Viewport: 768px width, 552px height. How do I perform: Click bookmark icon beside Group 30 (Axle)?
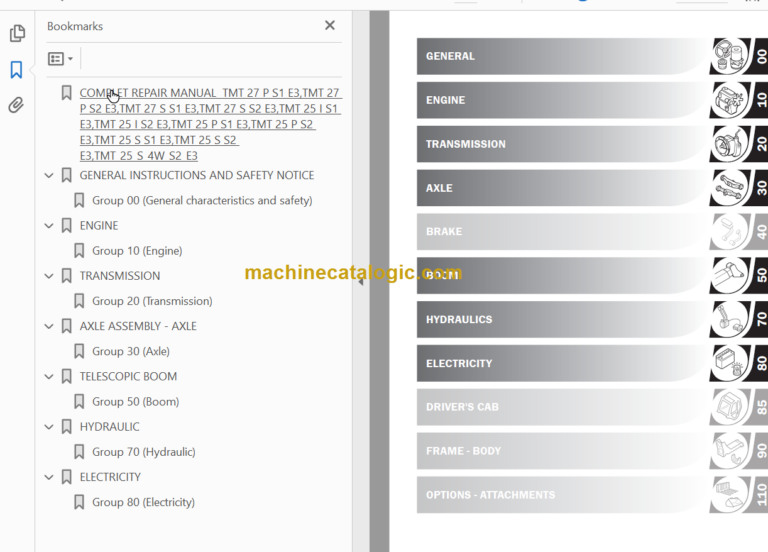79,351
